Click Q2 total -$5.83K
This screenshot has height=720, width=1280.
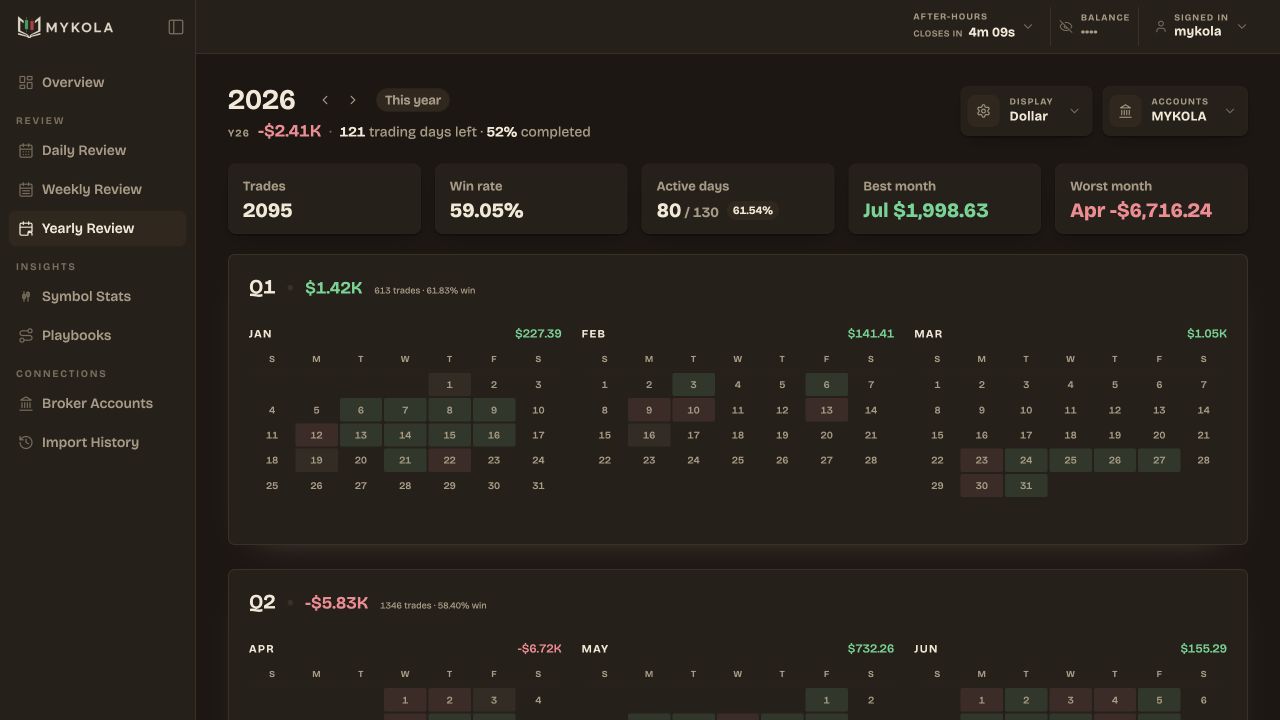(x=337, y=603)
